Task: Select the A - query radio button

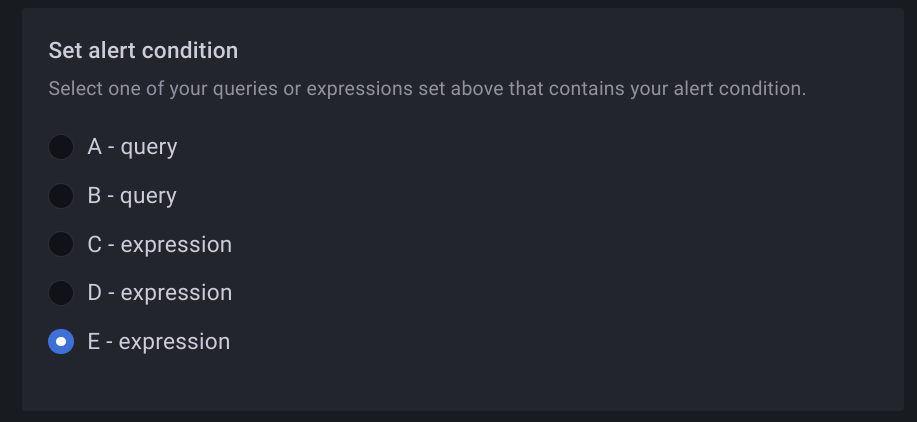Action: pyautogui.click(x=61, y=147)
